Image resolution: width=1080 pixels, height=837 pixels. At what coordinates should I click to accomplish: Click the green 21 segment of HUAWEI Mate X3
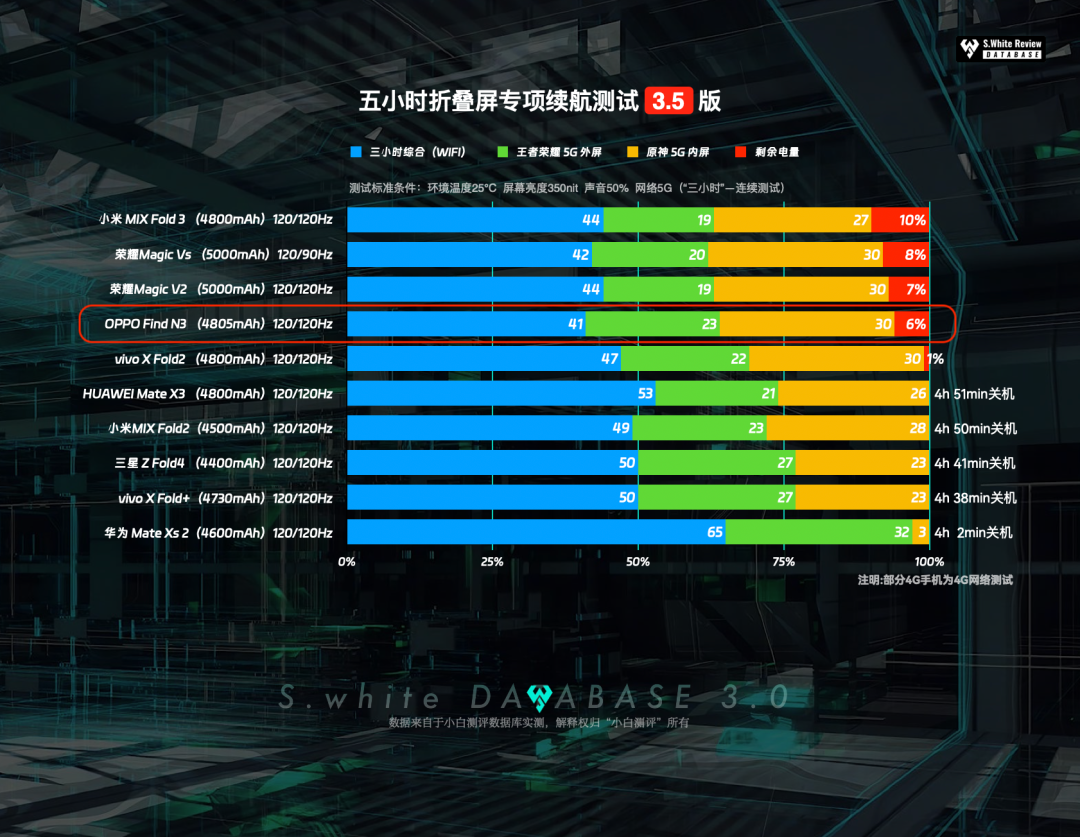point(717,393)
